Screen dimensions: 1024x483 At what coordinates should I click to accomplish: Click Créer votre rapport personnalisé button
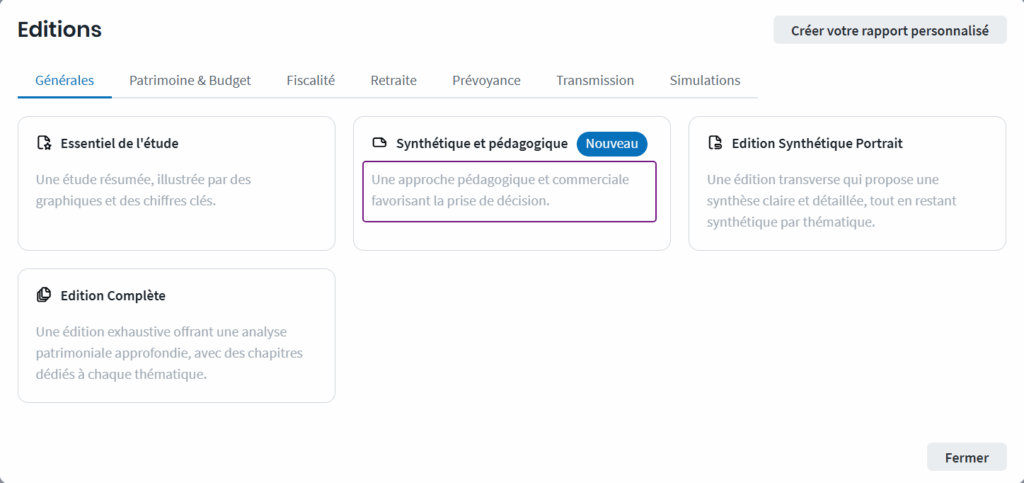tap(890, 30)
